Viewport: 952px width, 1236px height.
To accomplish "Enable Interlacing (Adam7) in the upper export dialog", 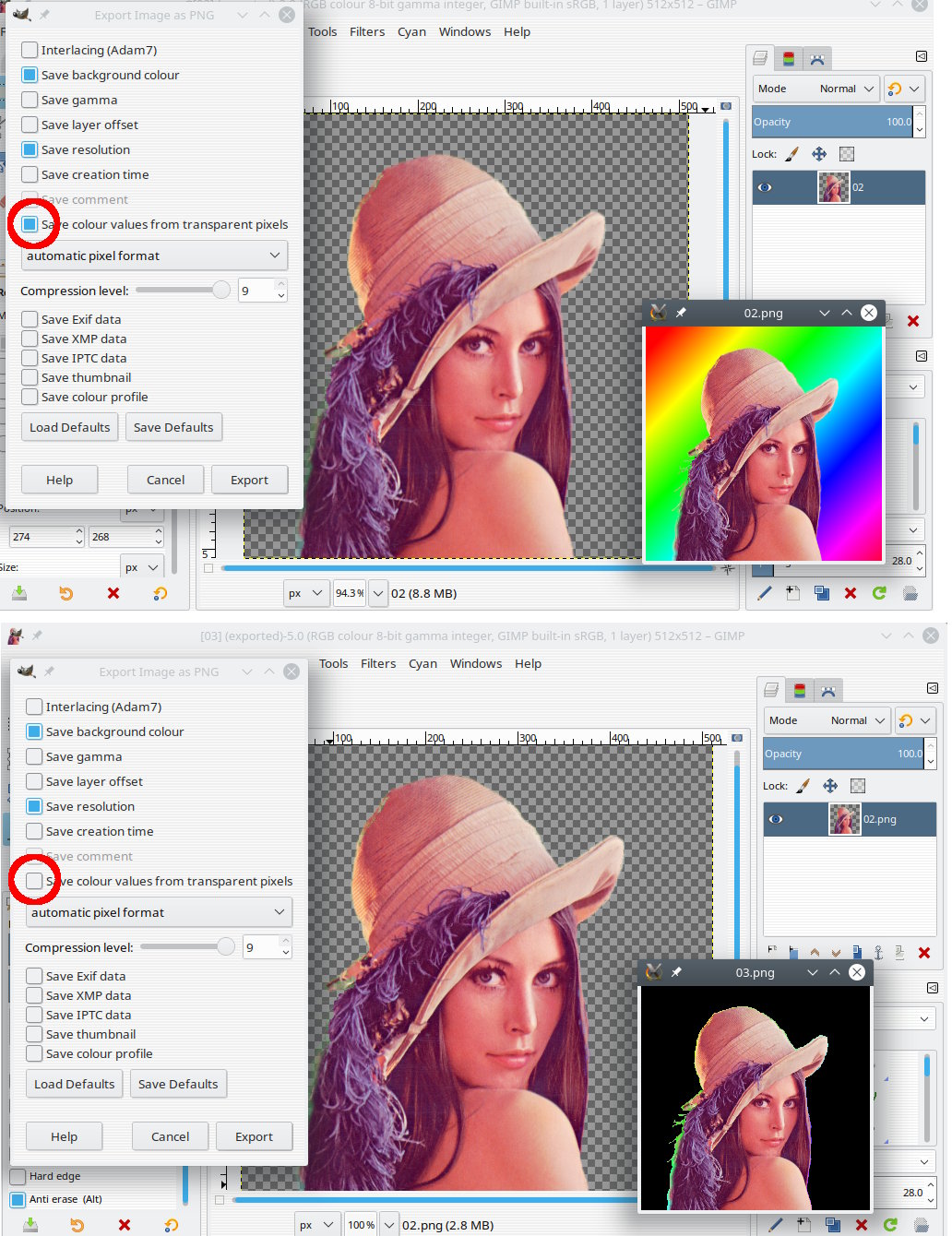I will pos(30,50).
